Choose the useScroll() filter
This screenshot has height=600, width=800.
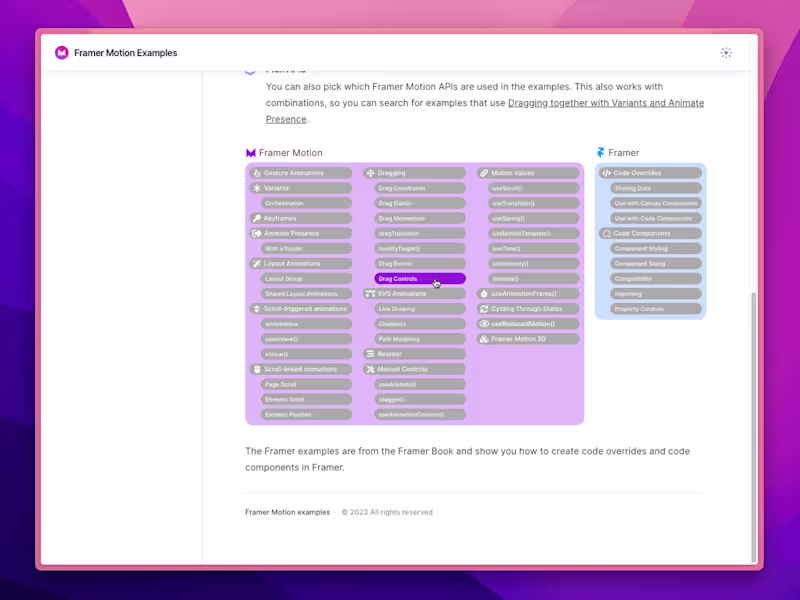pos(534,188)
